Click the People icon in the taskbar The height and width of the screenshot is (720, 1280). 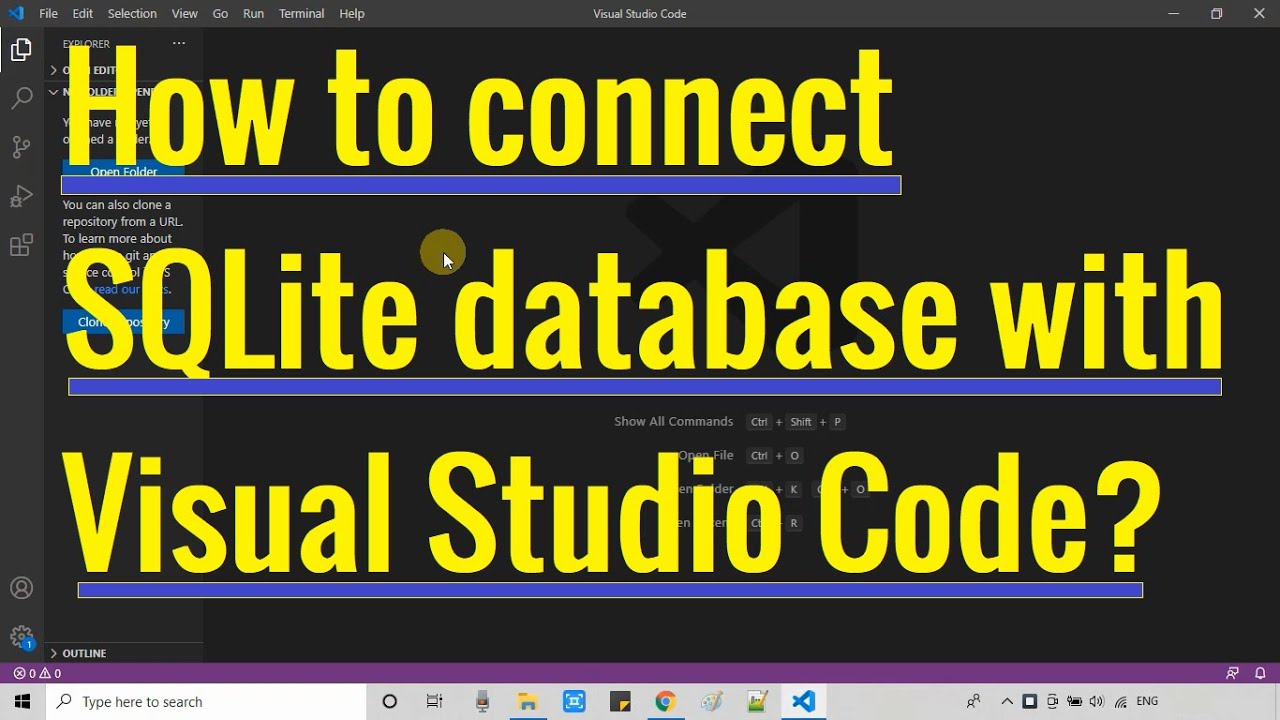(x=973, y=702)
